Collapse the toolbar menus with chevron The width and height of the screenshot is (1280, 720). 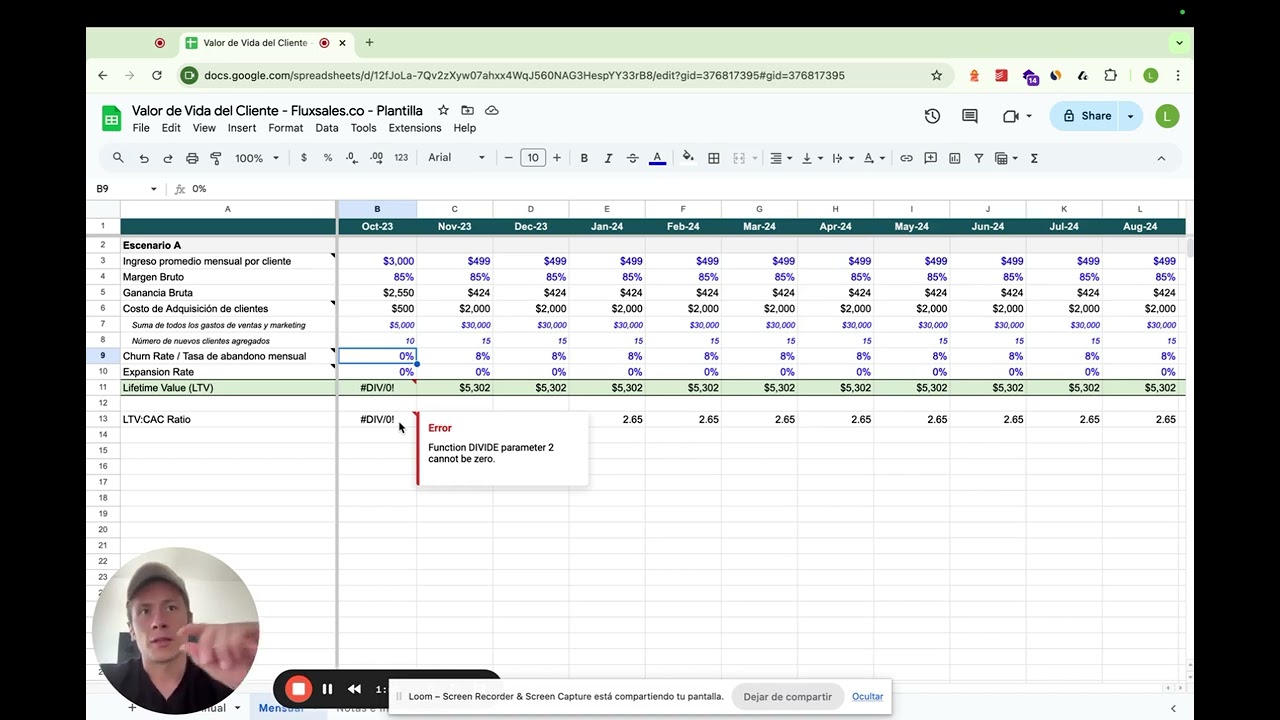(1161, 158)
